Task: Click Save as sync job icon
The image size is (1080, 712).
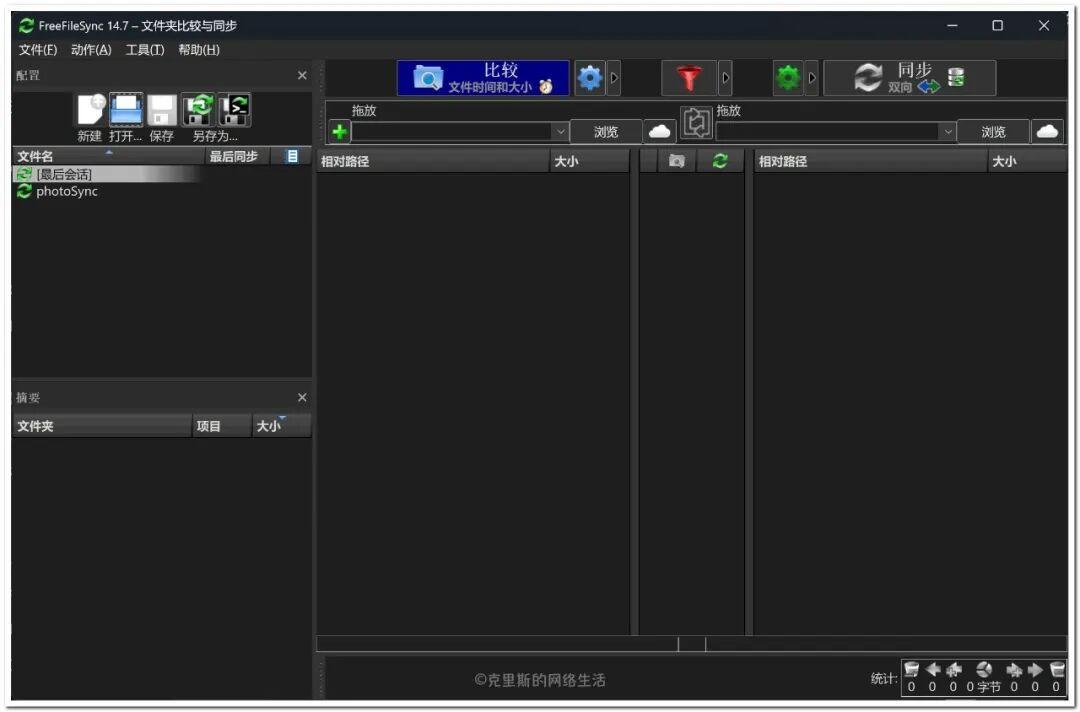Action: pyautogui.click(x=198, y=110)
